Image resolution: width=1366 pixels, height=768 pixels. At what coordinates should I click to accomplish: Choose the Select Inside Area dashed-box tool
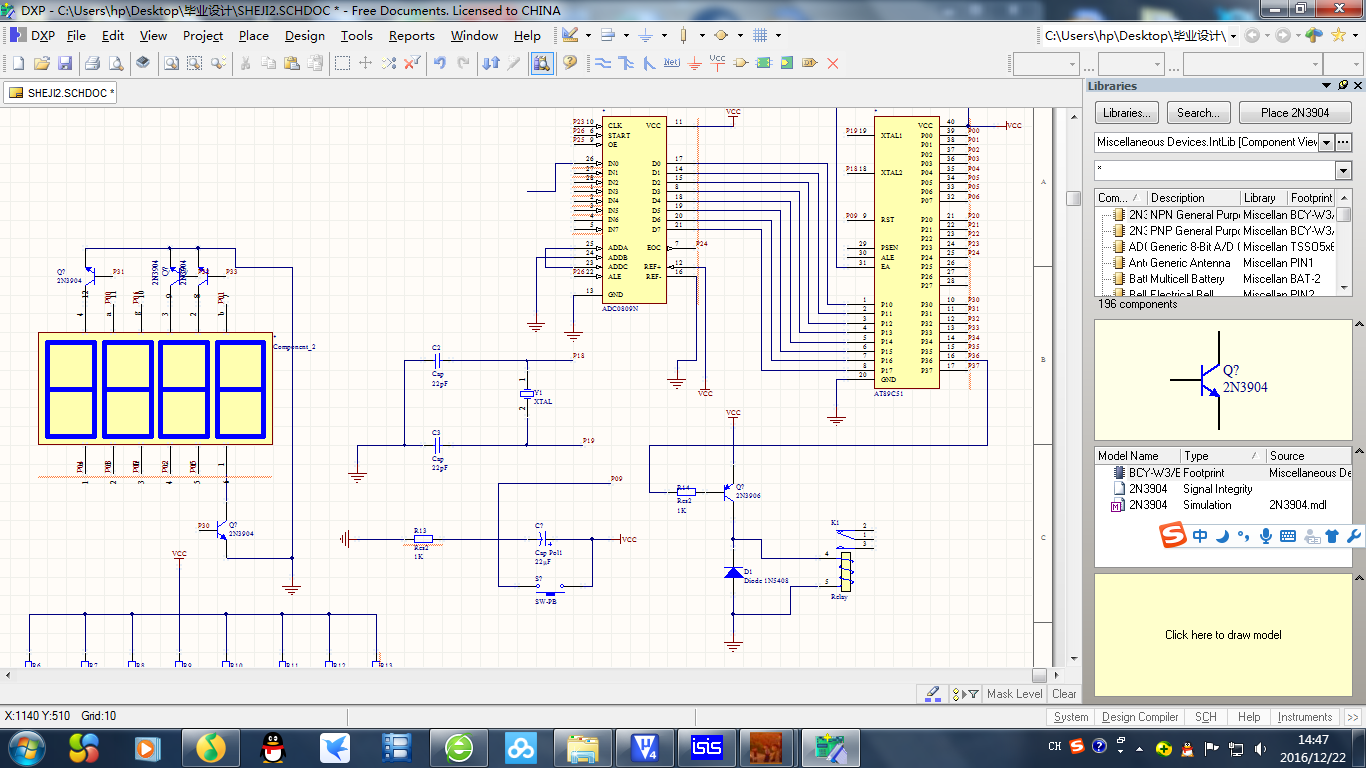(342, 63)
